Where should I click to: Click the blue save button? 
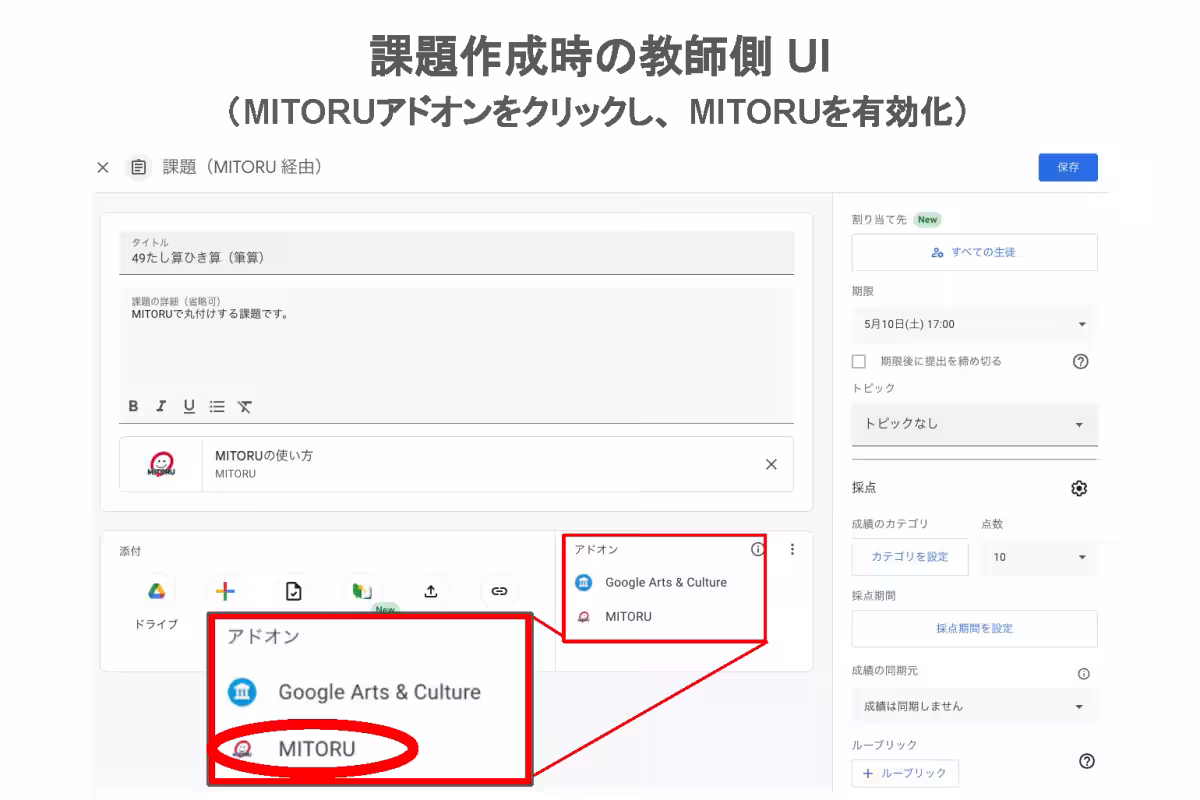coord(1067,167)
